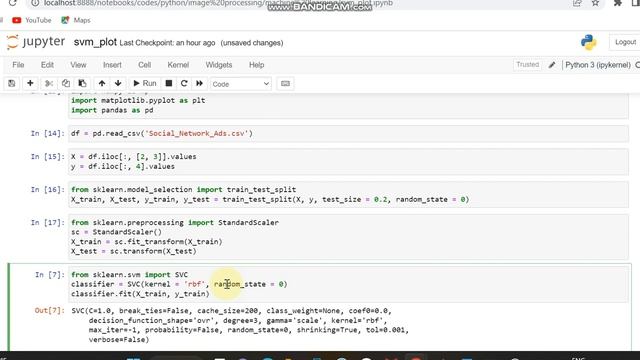Copy selected cells icon
Image resolution: width=640 pixels, height=360 pixels.
(65, 83)
